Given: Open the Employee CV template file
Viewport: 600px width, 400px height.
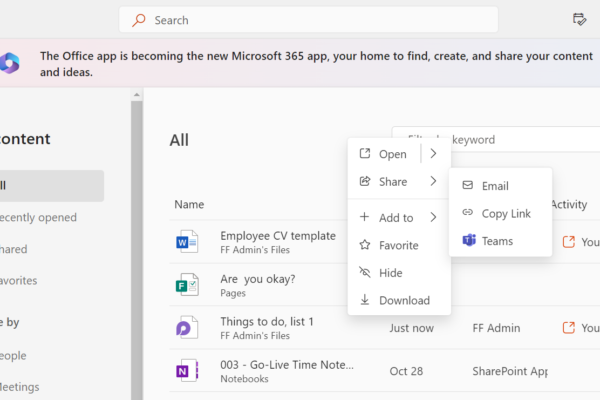Looking at the screenshot, I should 277,236.
